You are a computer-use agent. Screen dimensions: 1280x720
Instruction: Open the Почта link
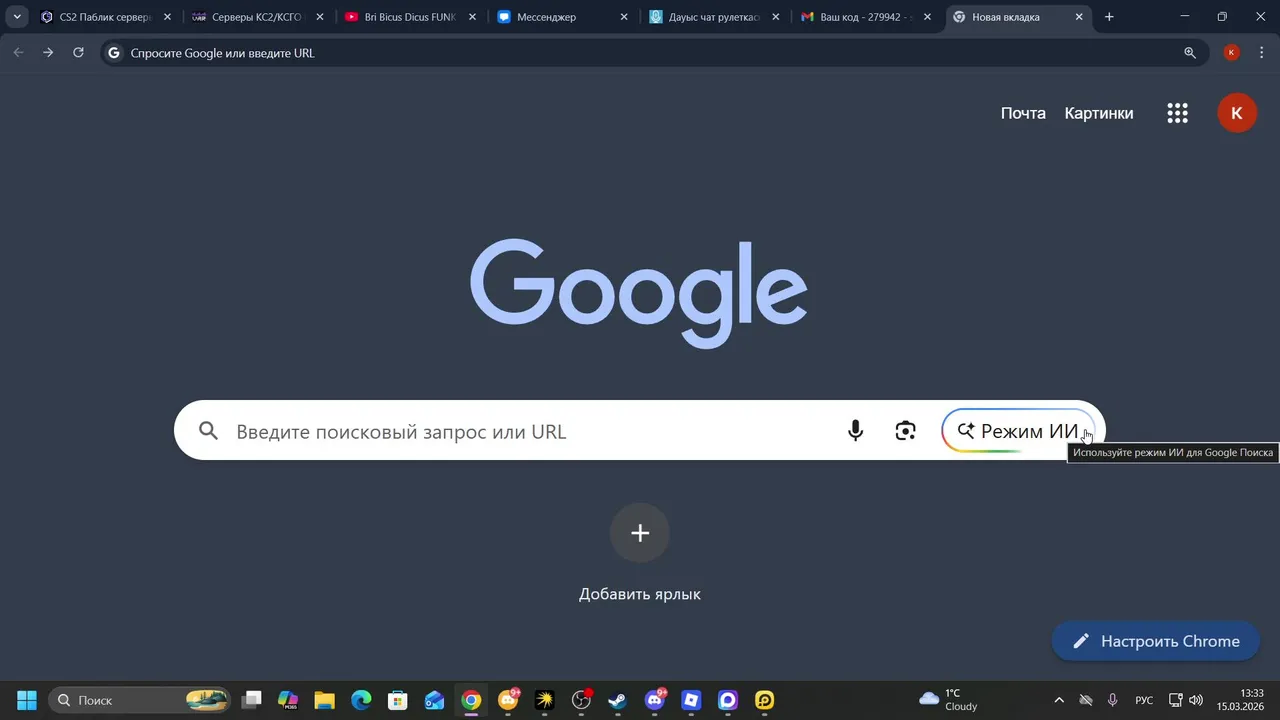click(1023, 113)
